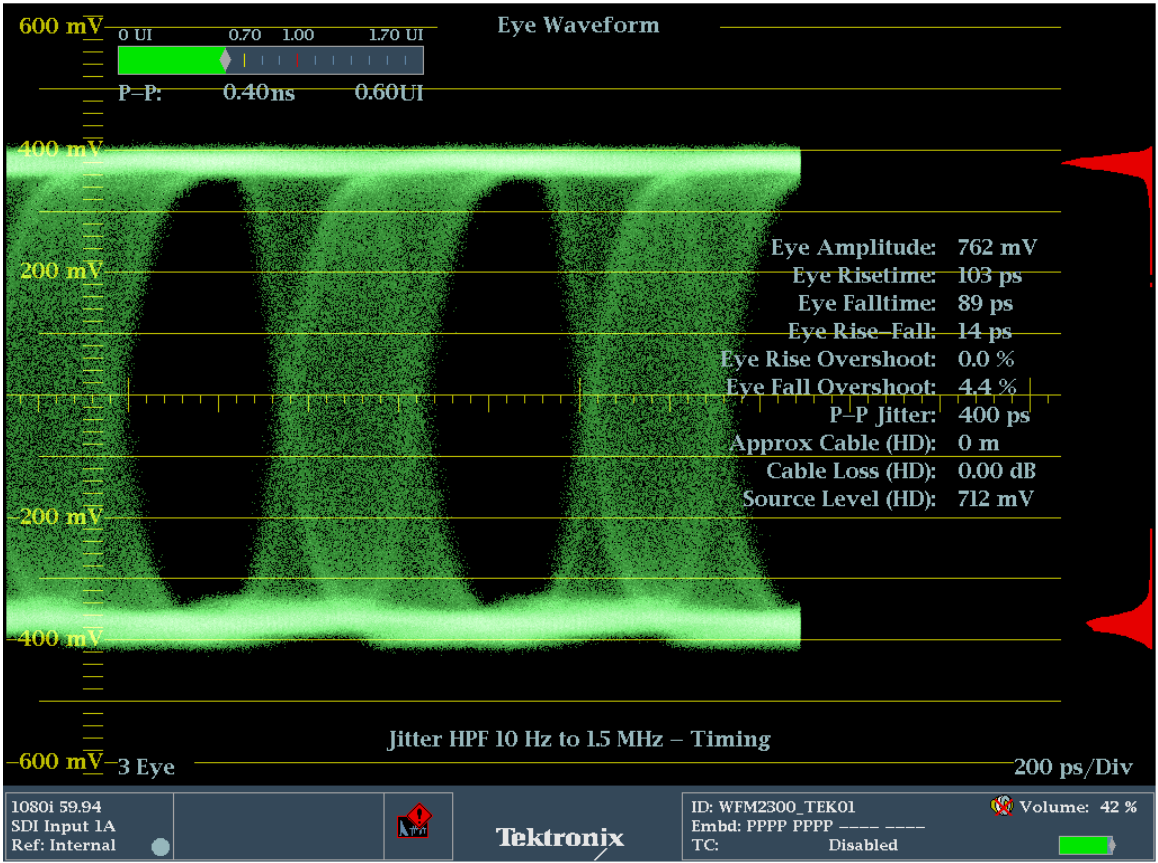Click the 1080i 59.94 format label
The height and width of the screenshot is (863, 1158).
click(56, 807)
